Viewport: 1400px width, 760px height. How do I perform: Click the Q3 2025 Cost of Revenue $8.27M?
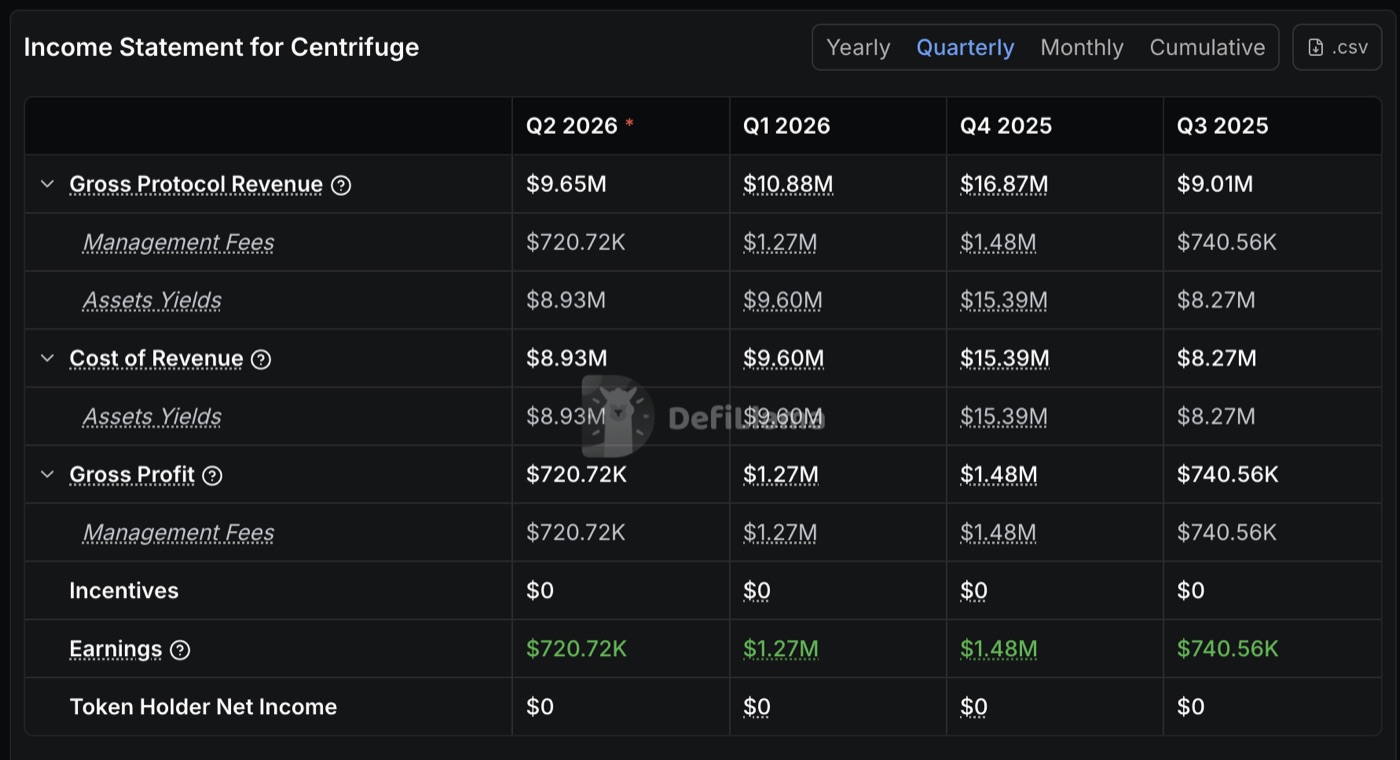(x=1216, y=358)
